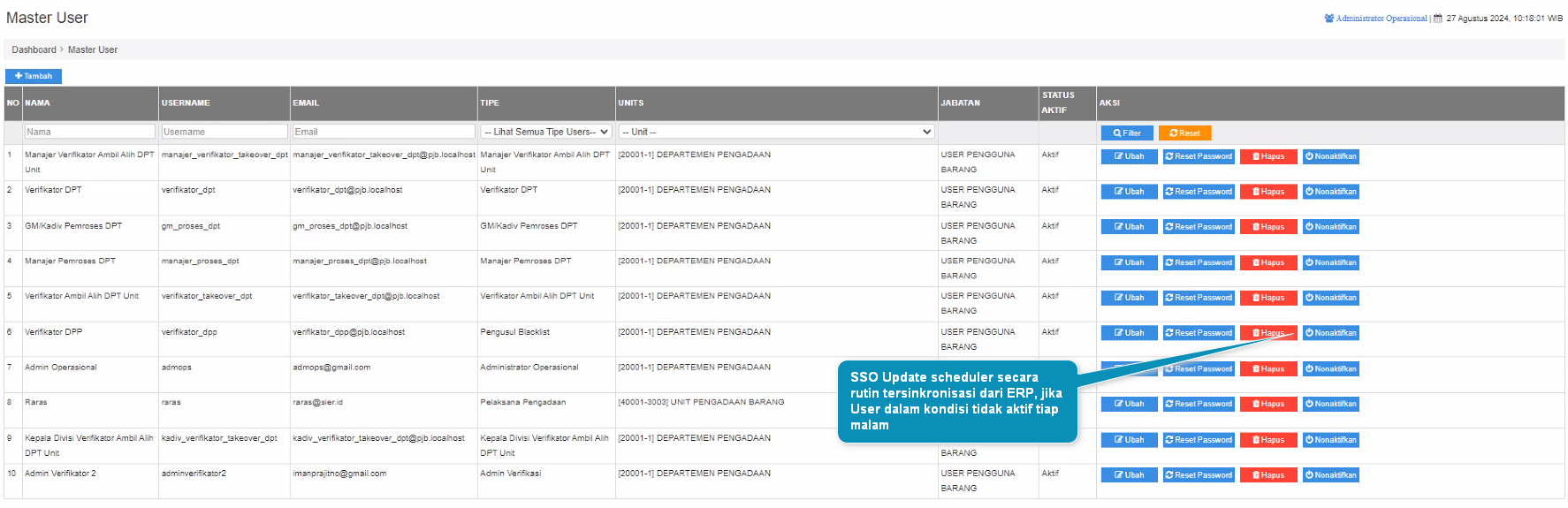Click Nonaktifkan for user Raras

click(1330, 404)
